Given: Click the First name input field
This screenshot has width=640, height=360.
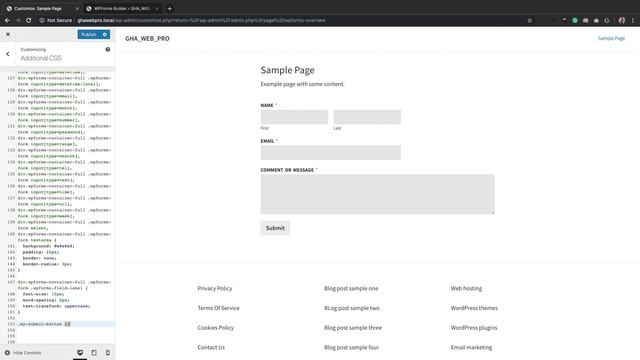Looking at the screenshot, I should (294, 117).
